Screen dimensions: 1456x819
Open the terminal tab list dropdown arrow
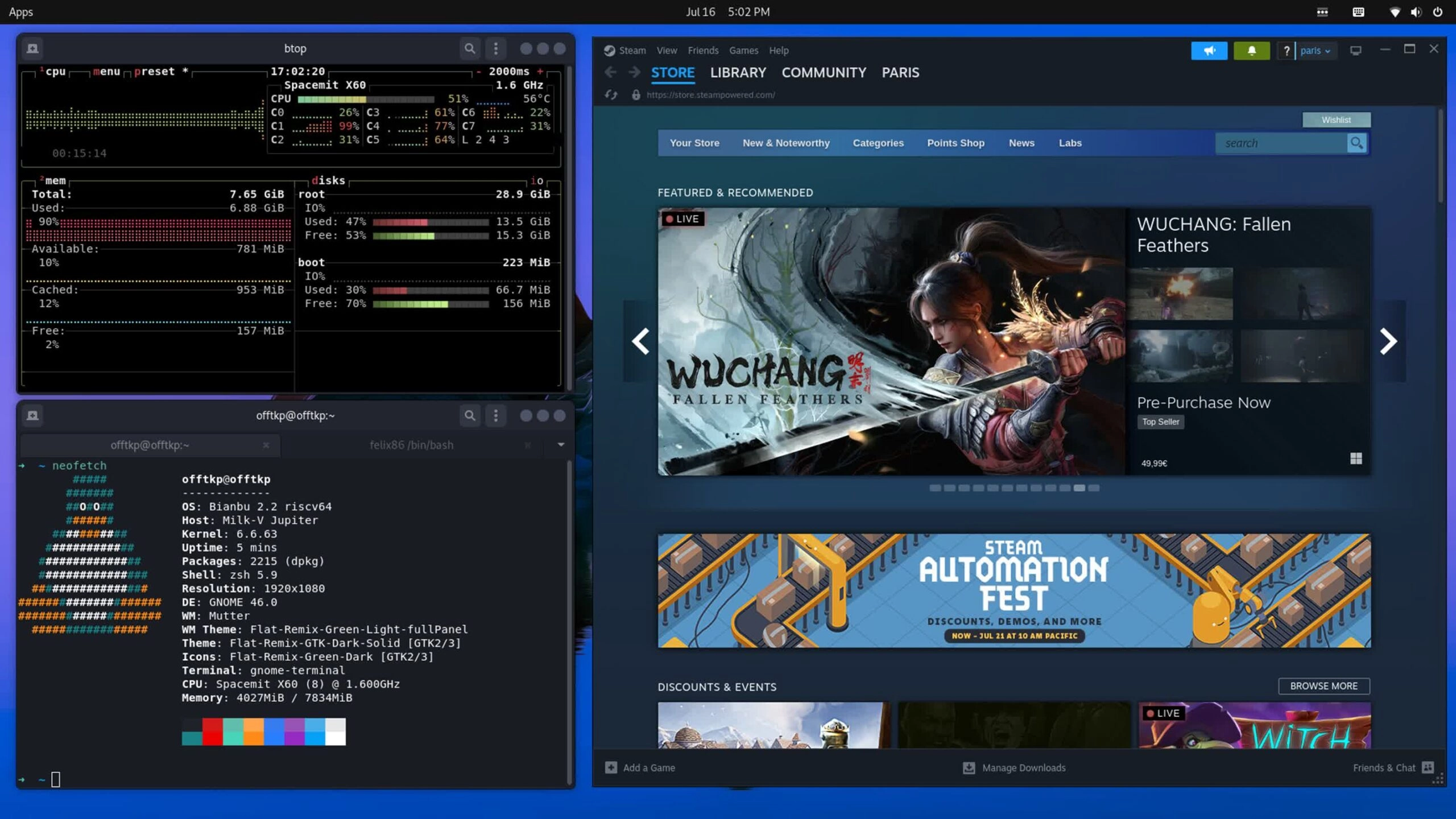[561, 445]
